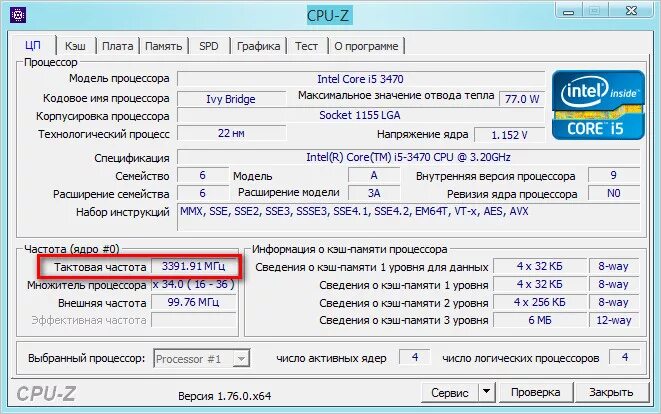Click the 3A extended model value
Image resolution: width=661 pixels, height=414 pixels.
coord(374,193)
